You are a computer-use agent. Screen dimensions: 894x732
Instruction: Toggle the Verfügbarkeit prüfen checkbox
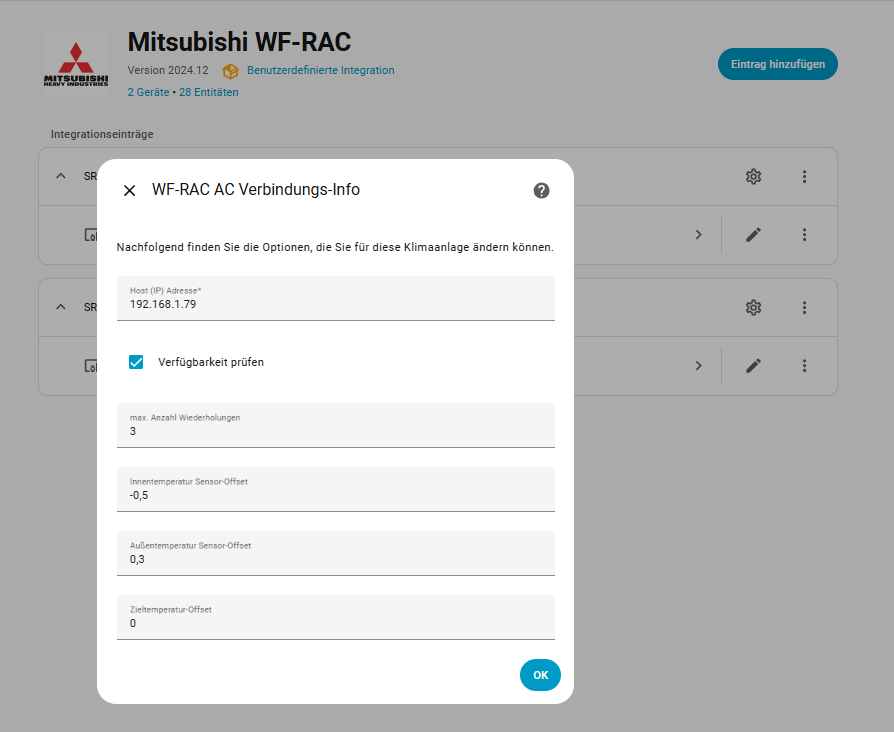pyautogui.click(x=137, y=362)
